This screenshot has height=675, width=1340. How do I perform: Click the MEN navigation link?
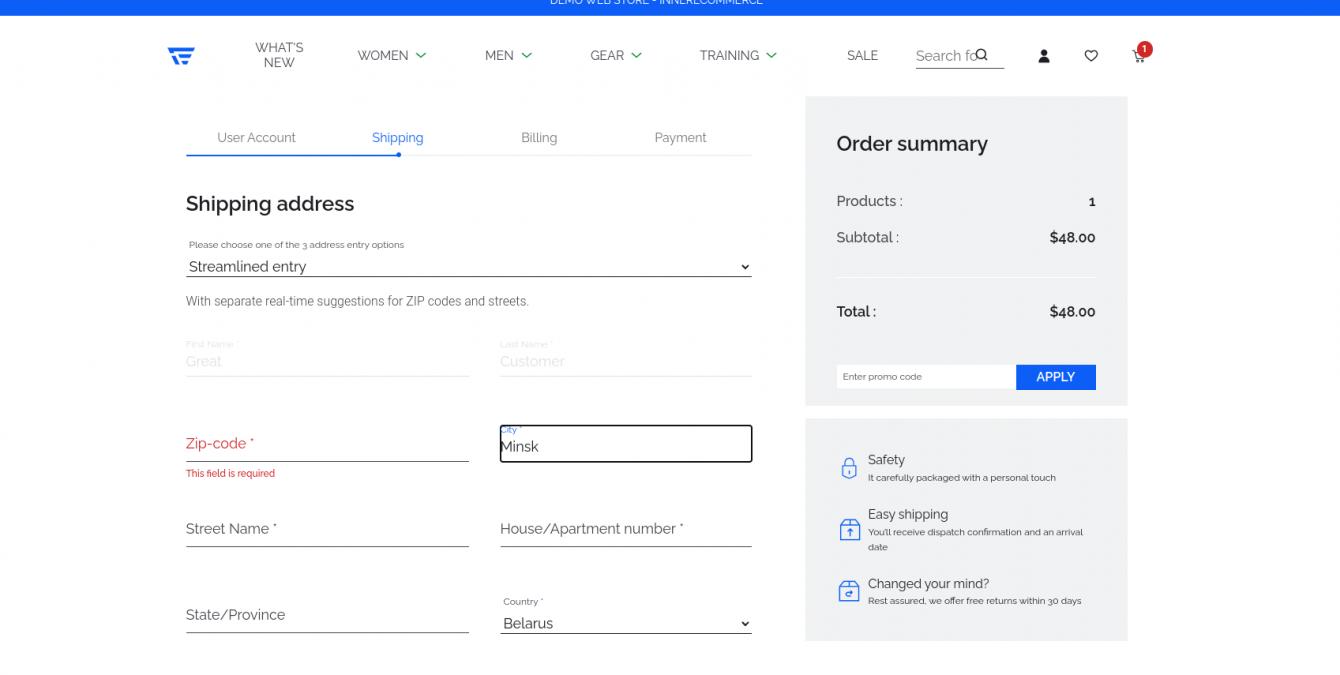point(499,56)
